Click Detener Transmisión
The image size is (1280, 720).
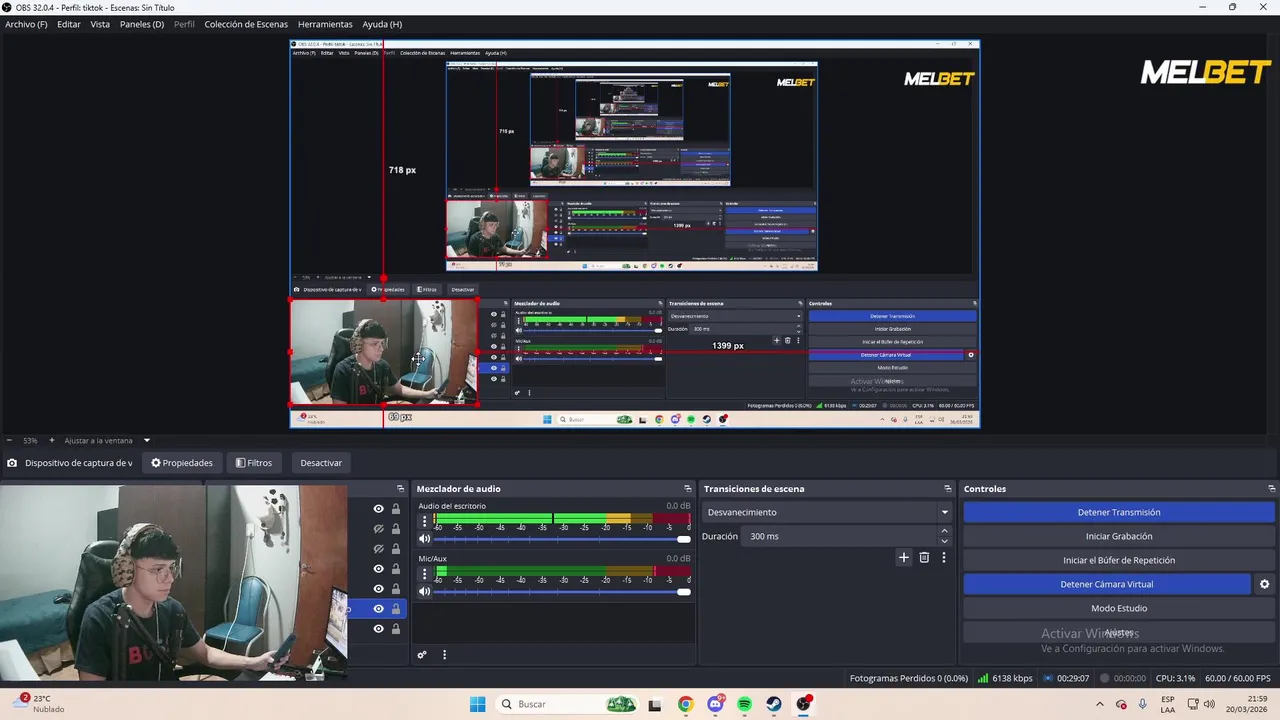point(1119,512)
